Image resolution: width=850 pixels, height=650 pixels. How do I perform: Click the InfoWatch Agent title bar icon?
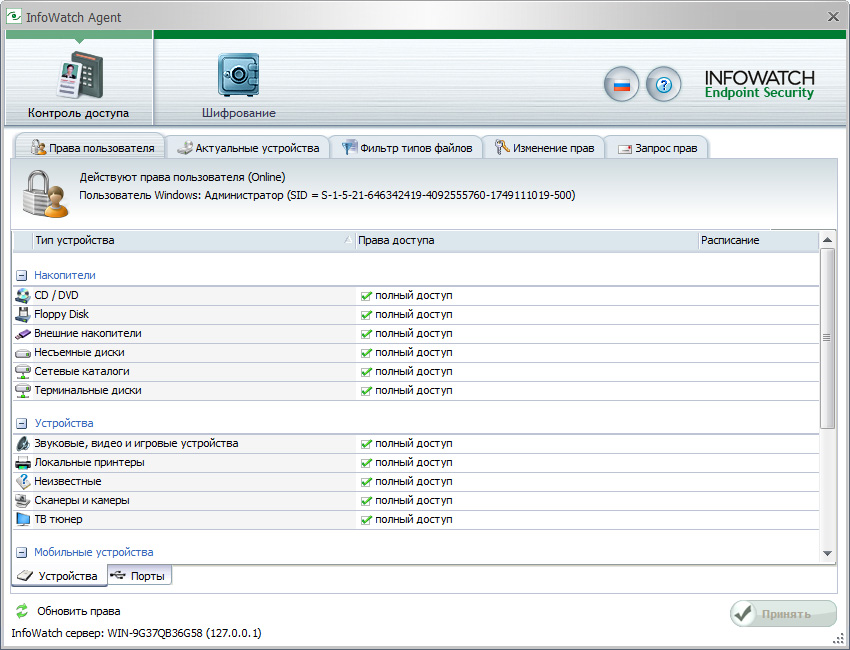[14, 17]
